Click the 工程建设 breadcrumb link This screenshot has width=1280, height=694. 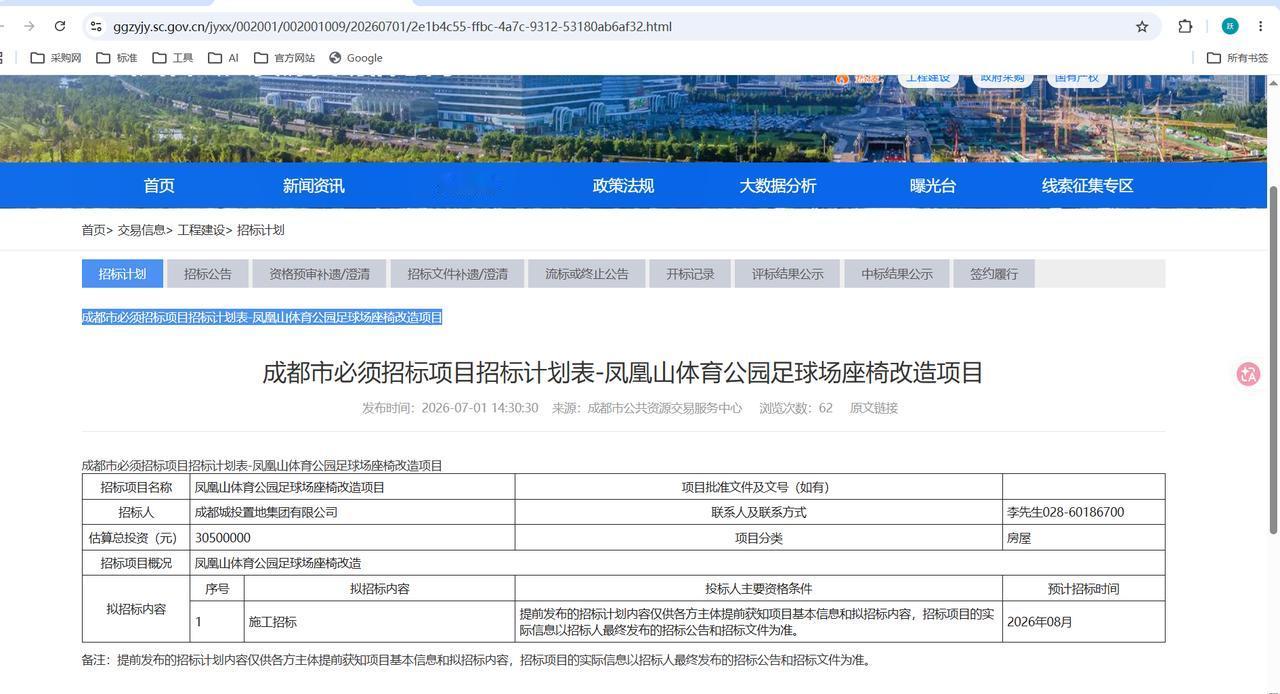(x=201, y=230)
